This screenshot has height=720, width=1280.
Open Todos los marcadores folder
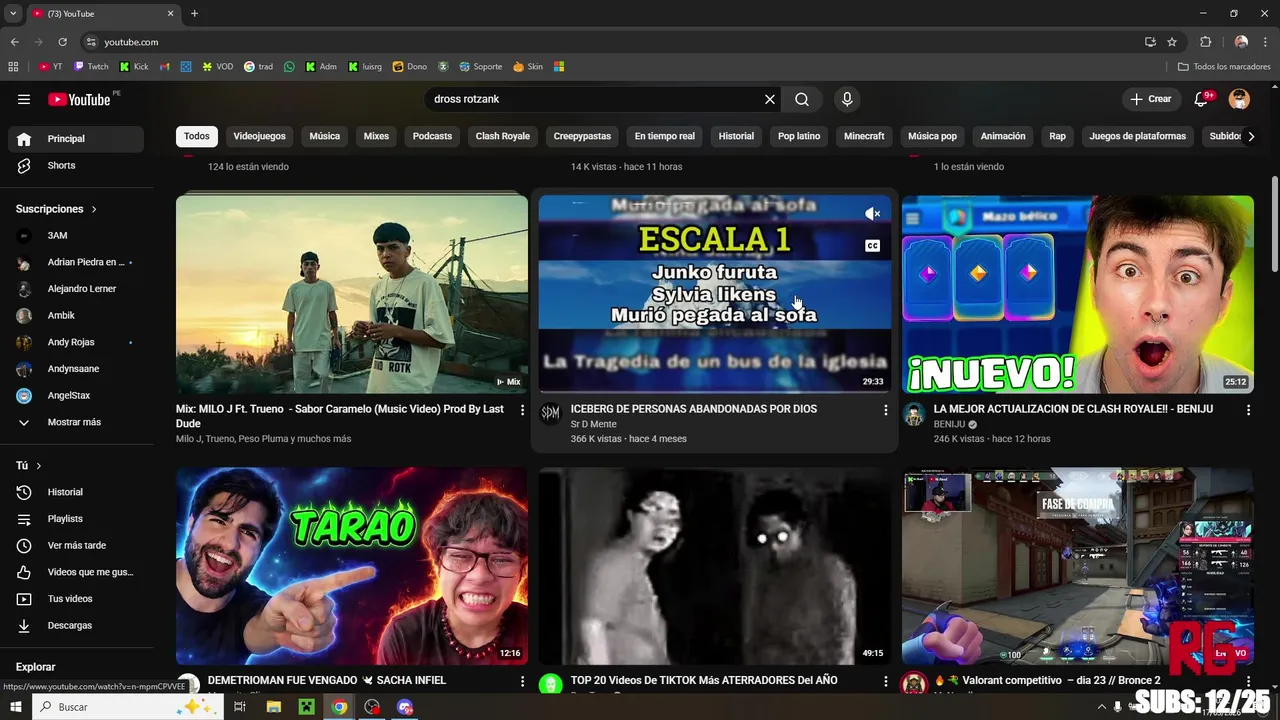point(1223,67)
